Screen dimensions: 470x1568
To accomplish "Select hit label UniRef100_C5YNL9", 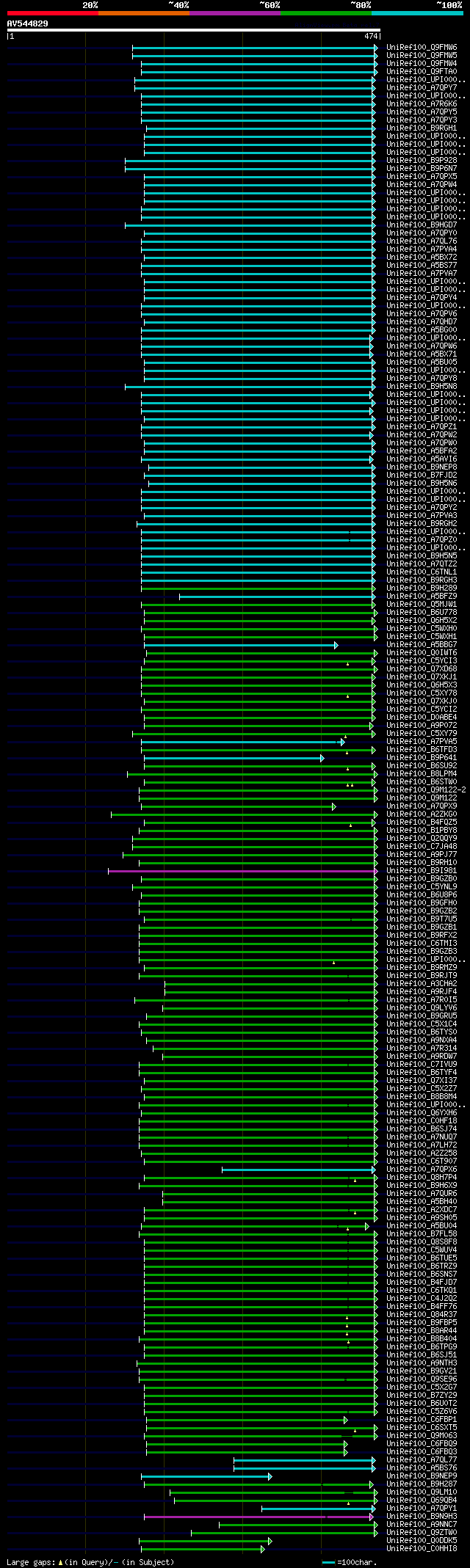I will pos(422,887).
